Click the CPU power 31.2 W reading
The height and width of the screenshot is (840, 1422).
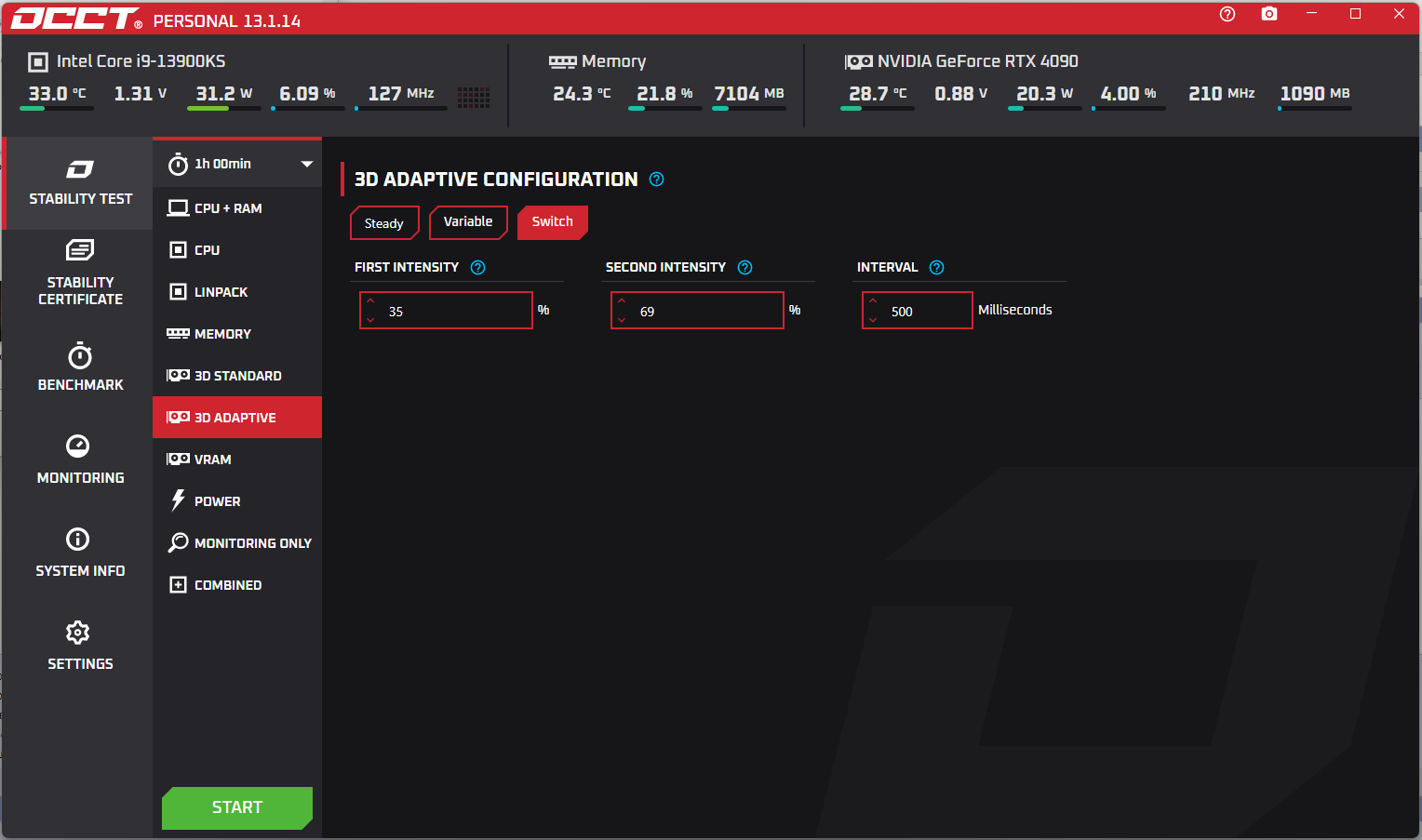(224, 94)
